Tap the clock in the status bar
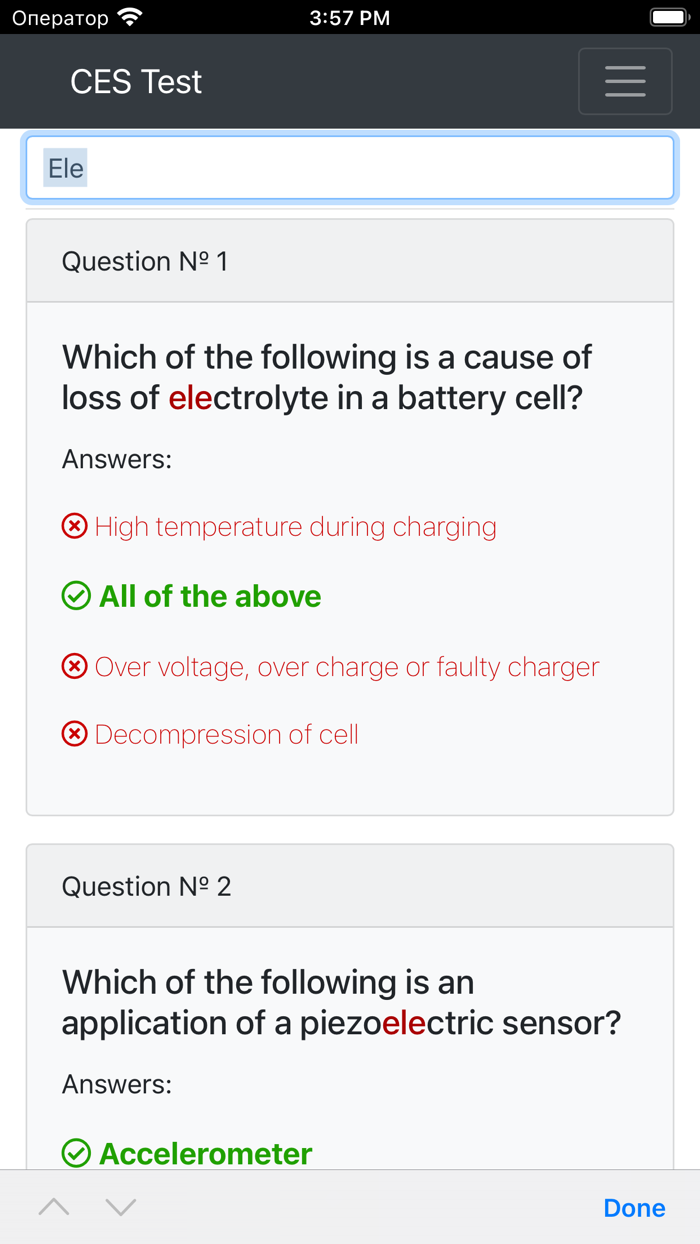Screen dimensions: 700x1244 pos(349,16)
